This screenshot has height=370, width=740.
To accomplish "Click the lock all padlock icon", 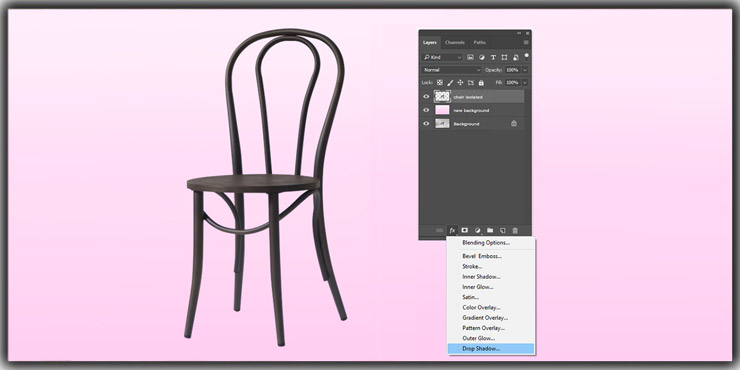I will [481, 83].
